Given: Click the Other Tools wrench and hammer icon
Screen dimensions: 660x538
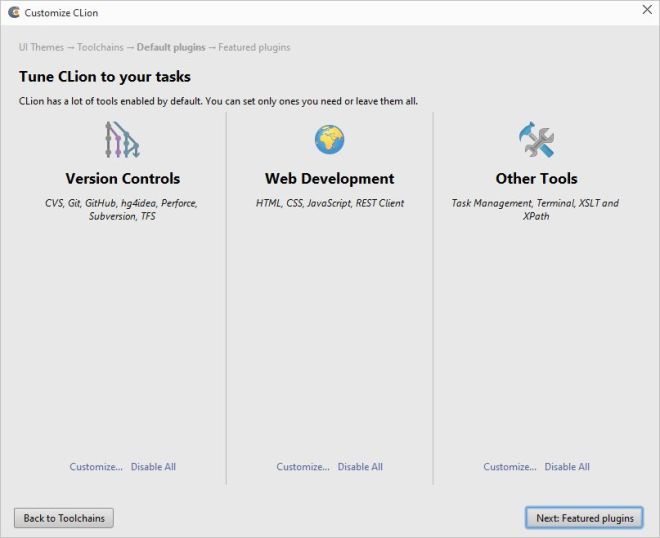Looking at the screenshot, I should (536, 140).
